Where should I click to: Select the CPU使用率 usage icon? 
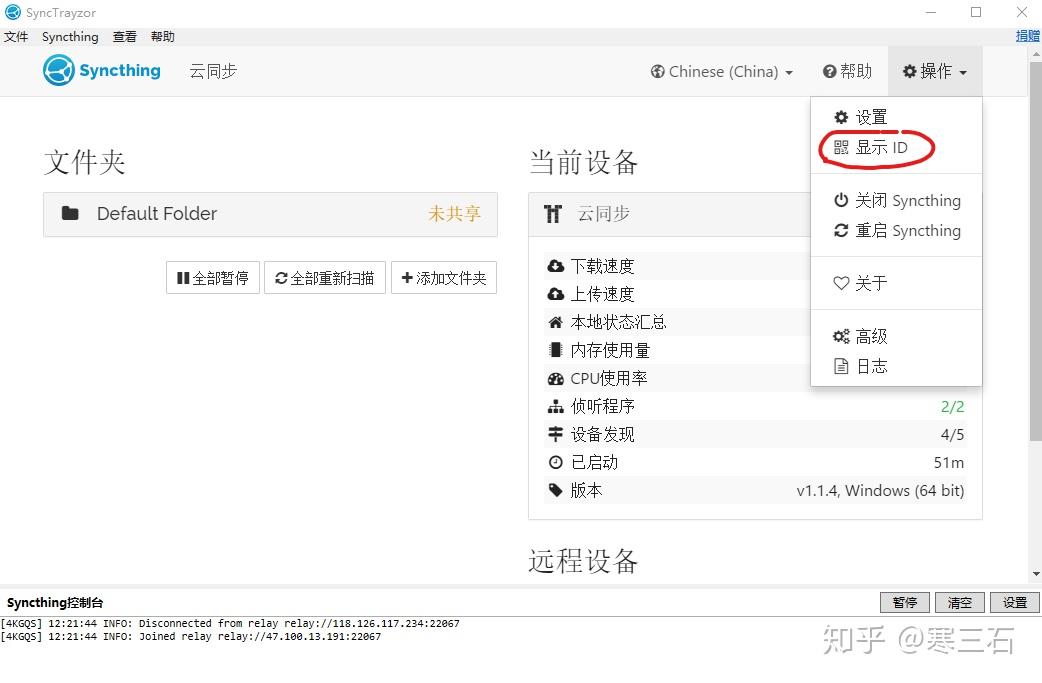pyautogui.click(x=556, y=378)
